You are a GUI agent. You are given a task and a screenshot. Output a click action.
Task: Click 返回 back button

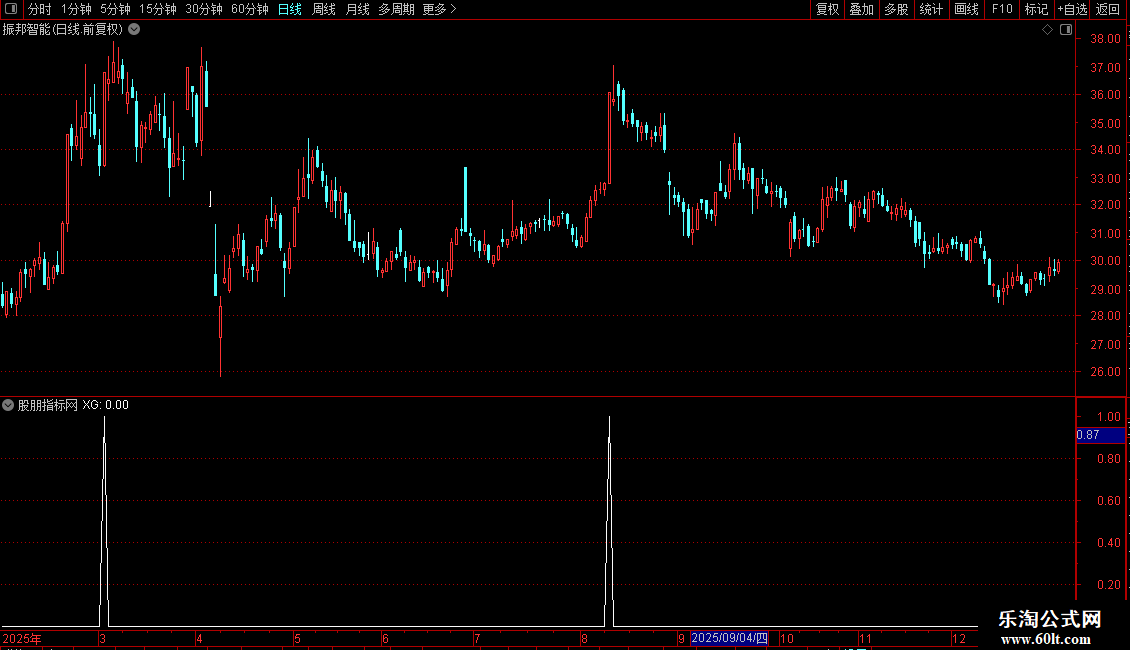pyautogui.click(x=1108, y=9)
